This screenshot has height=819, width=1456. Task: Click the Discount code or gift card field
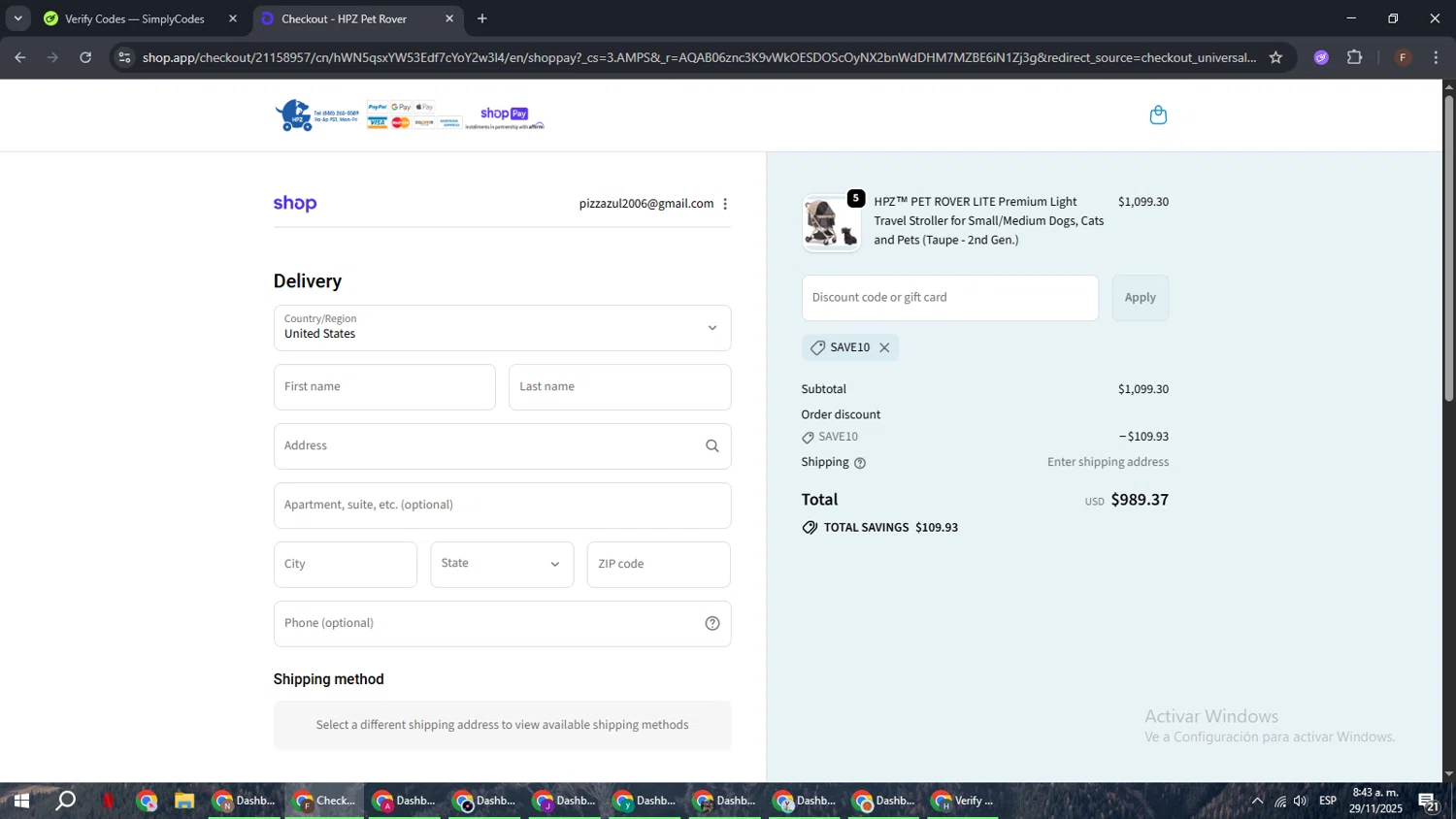[950, 298]
